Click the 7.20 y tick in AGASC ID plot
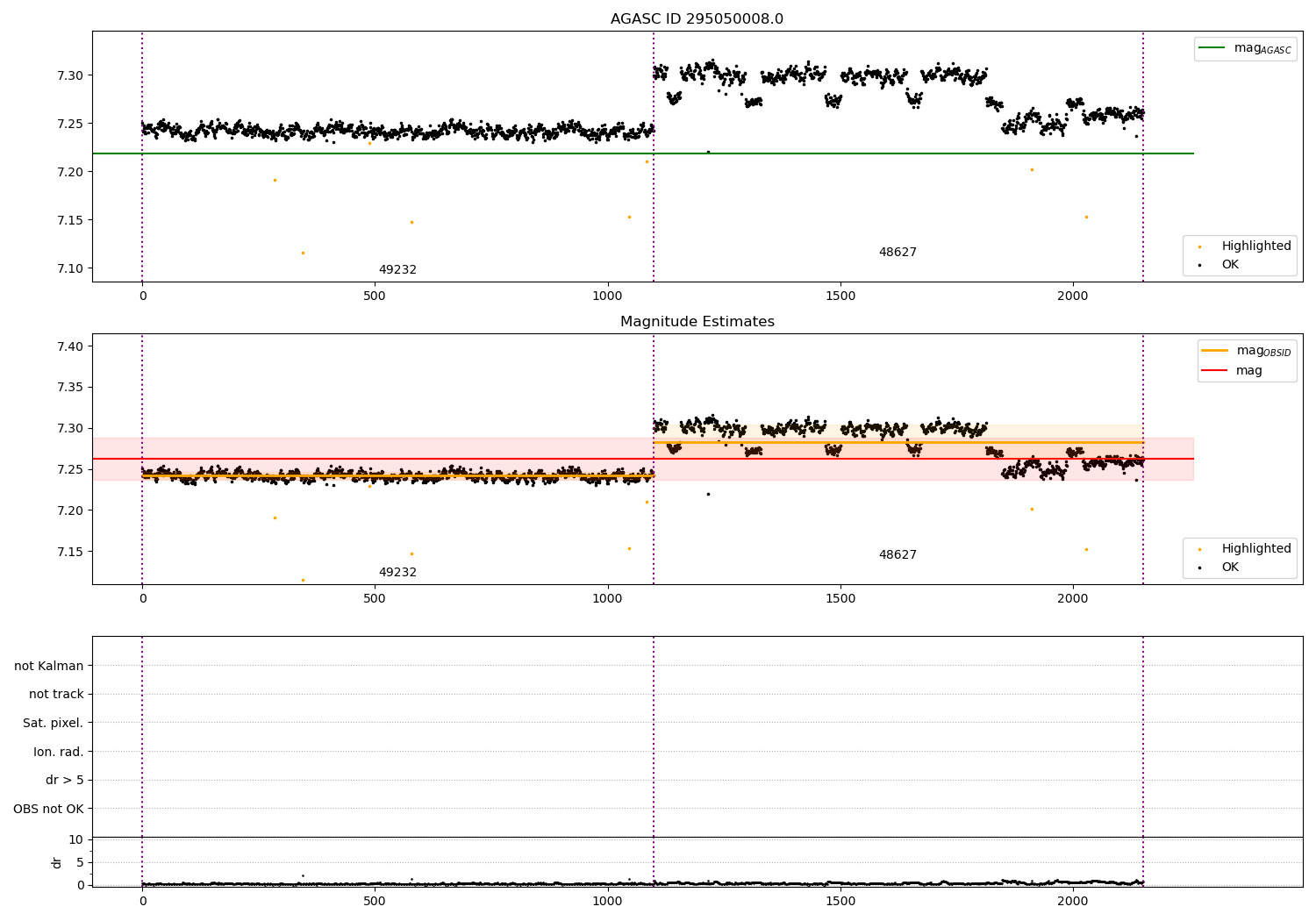The width and height of the screenshot is (1316, 921). tap(70, 172)
